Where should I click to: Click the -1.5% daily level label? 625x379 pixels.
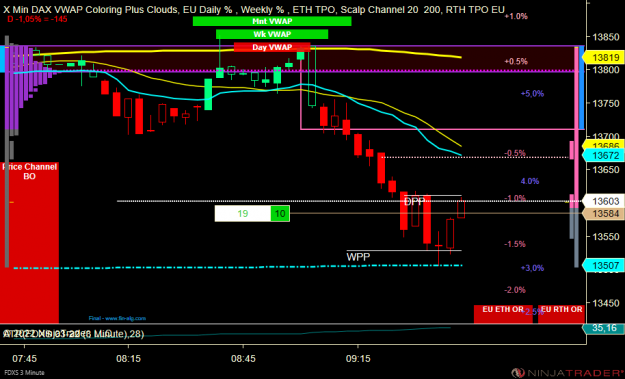click(x=515, y=244)
